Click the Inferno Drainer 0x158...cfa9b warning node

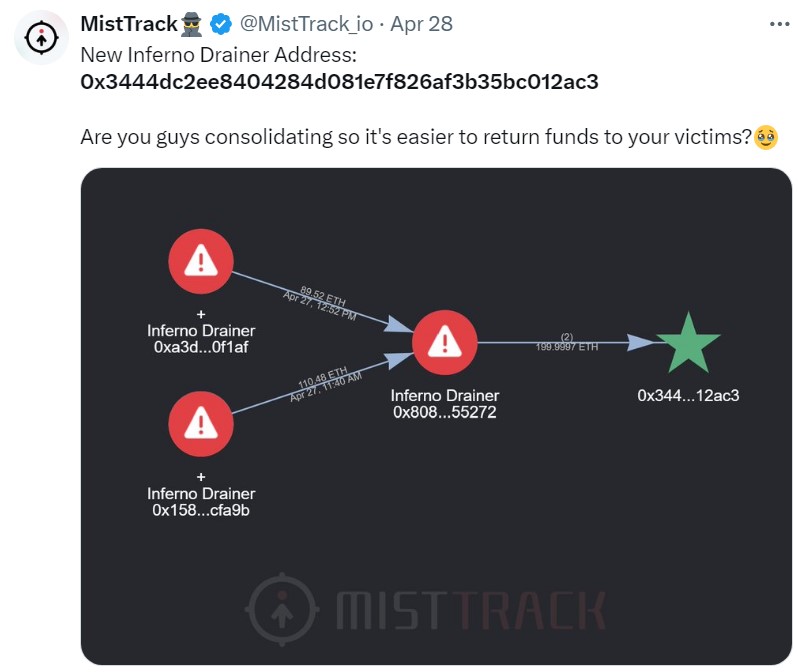coord(201,424)
